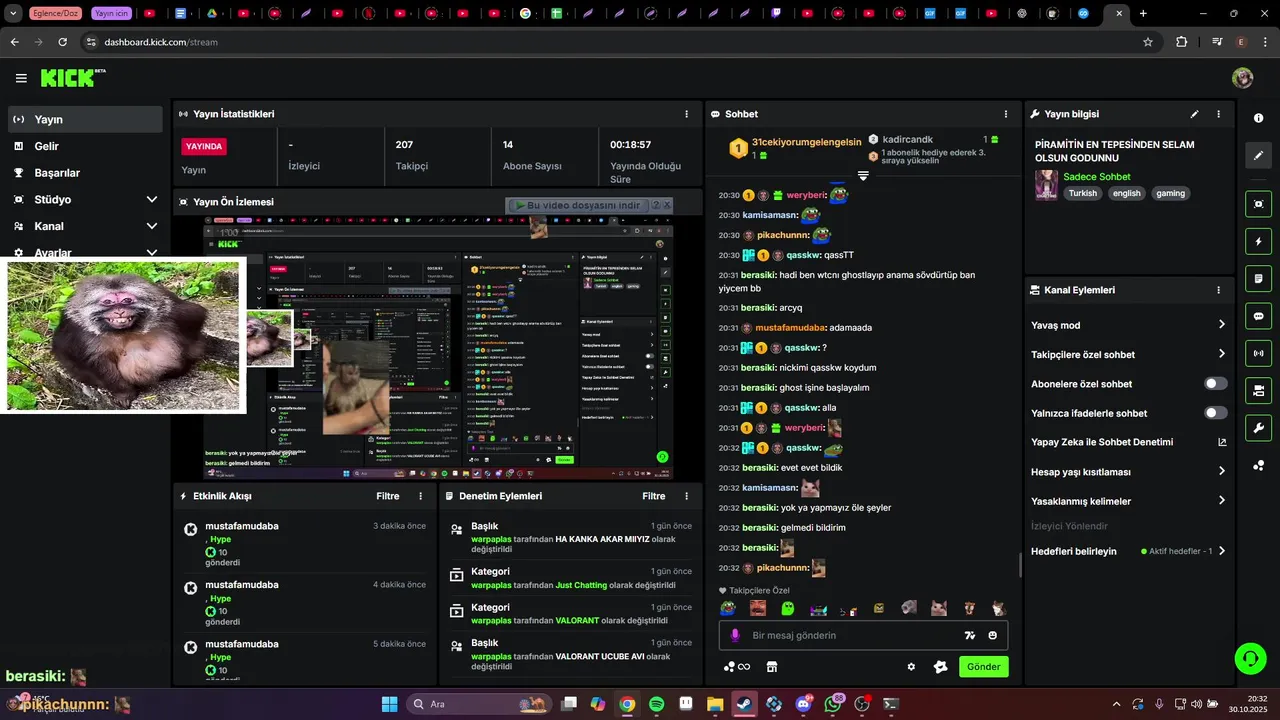Click Bu video dosyasını indir button
Screen dimensions: 1280x720
pos(581,205)
